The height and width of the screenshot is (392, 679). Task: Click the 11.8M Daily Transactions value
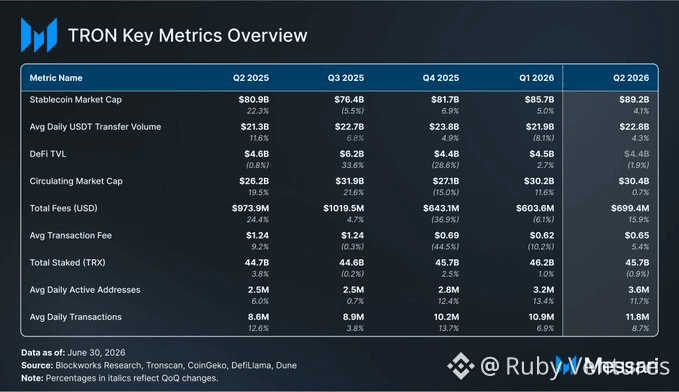coord(637,317)
